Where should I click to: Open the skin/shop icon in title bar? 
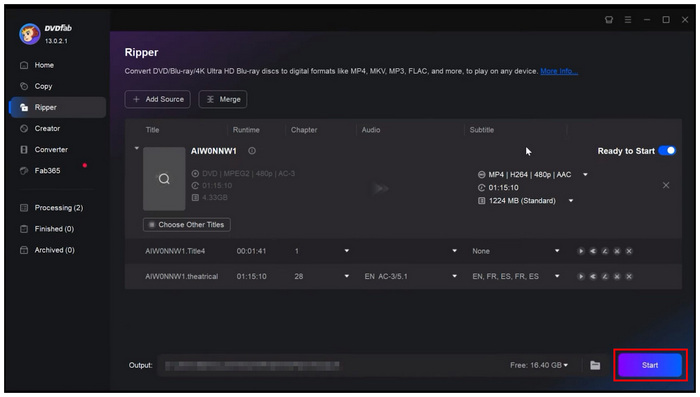pyautogui.click(x=609, y=20)
